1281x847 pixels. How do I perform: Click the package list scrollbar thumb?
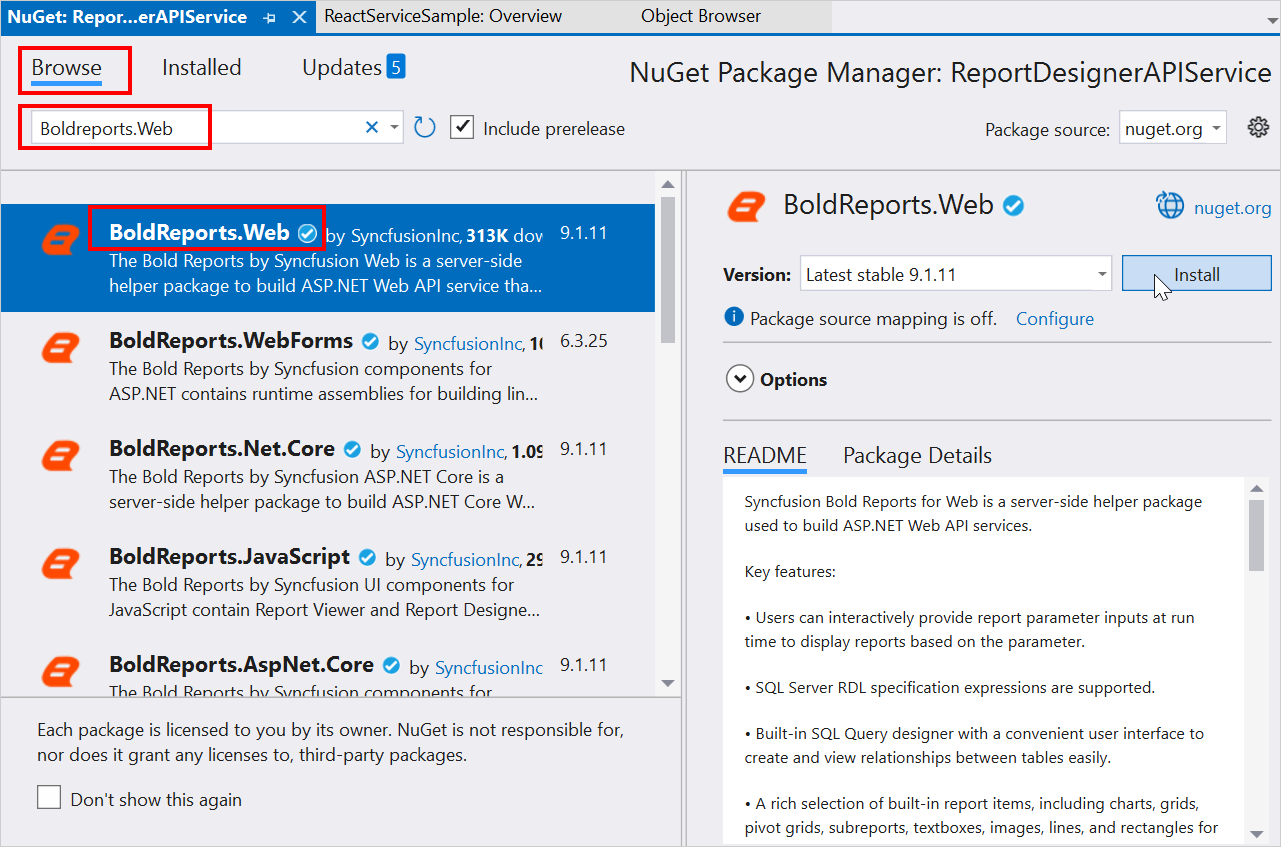click(668, 272)
